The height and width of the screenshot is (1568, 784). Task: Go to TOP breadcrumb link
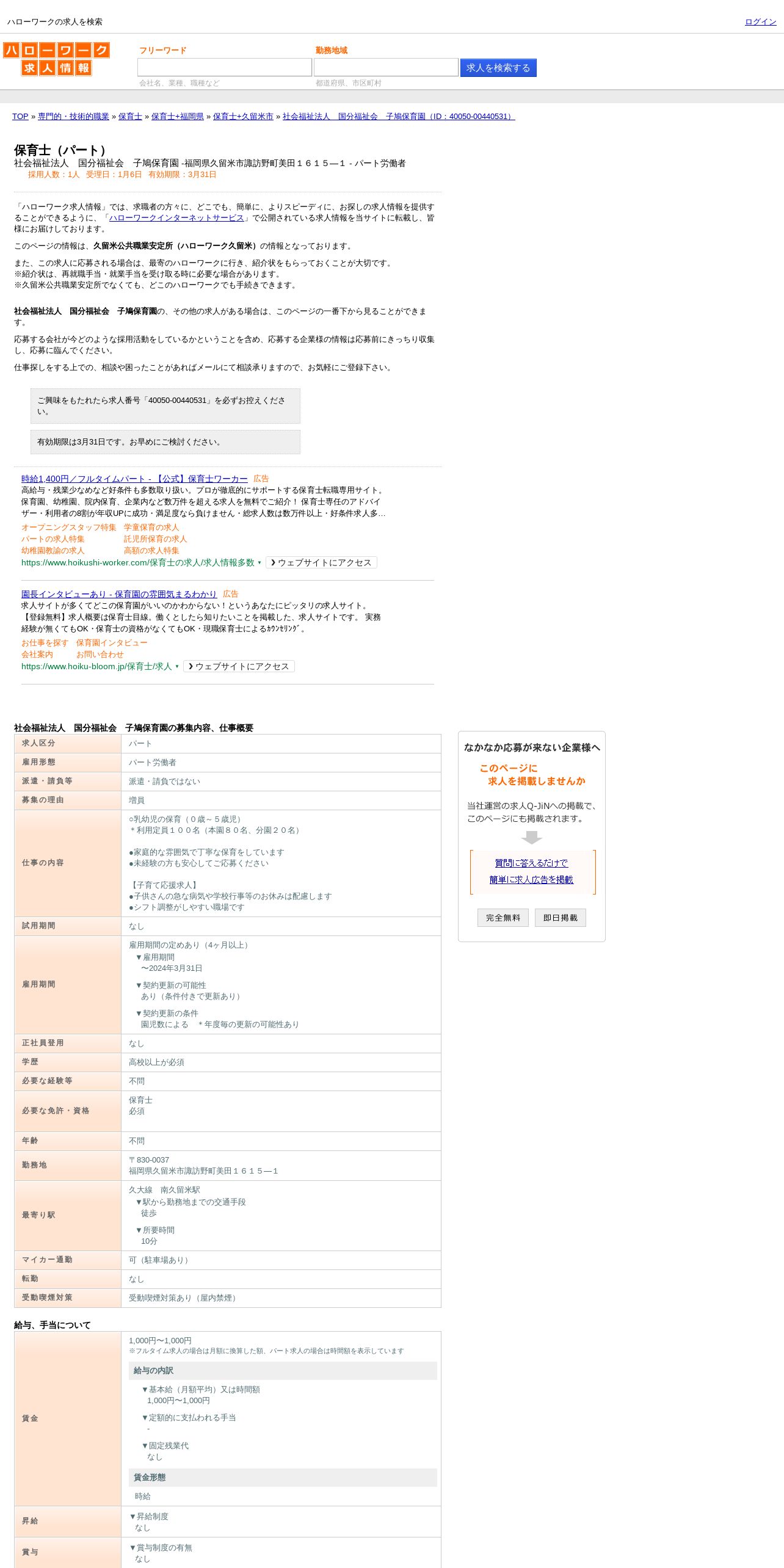click(20, 117)
